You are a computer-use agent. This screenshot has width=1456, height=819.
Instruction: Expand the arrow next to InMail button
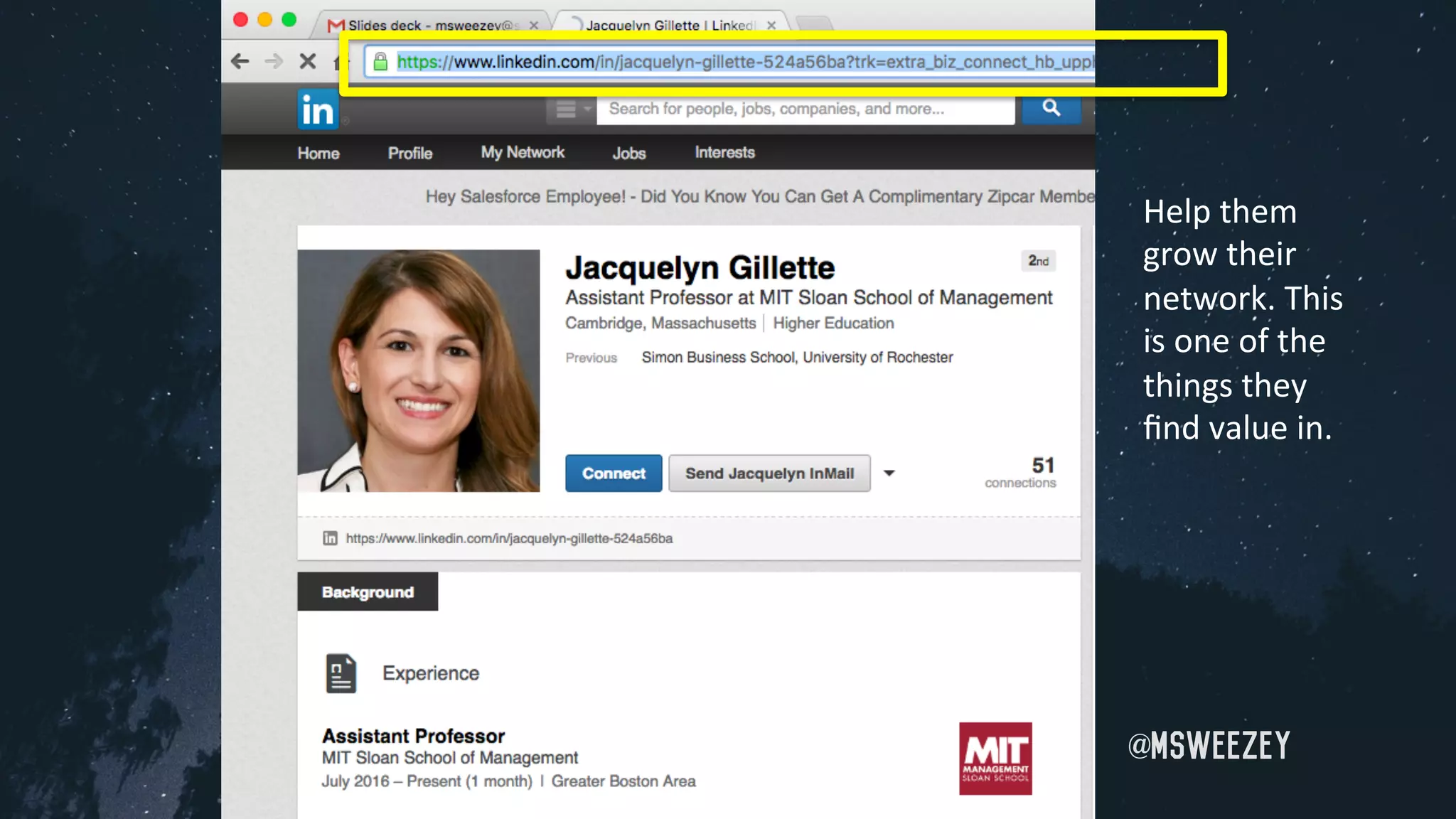(x=889, y=473)
